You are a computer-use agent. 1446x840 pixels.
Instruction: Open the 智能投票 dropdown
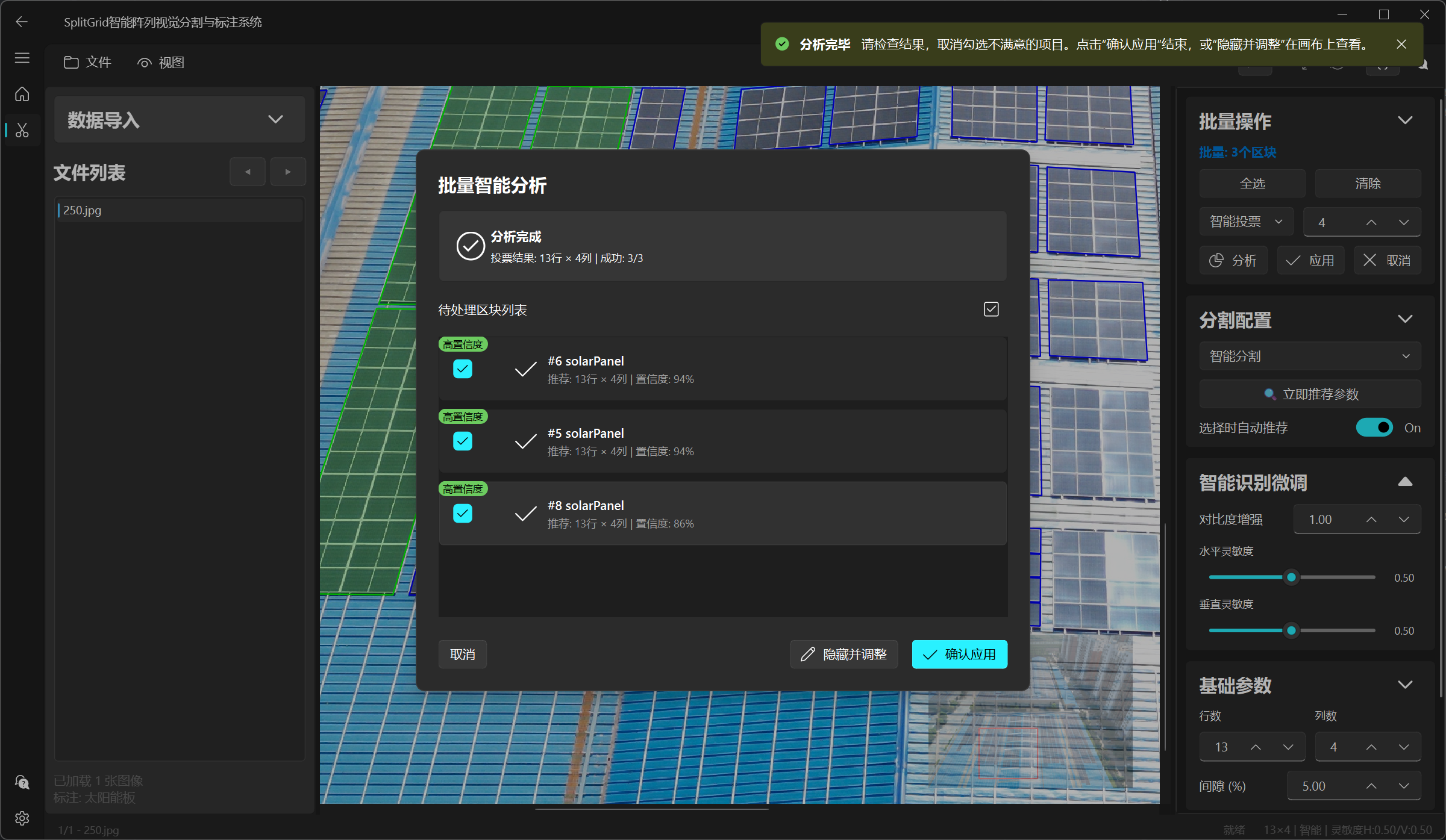coord(1246,222)
